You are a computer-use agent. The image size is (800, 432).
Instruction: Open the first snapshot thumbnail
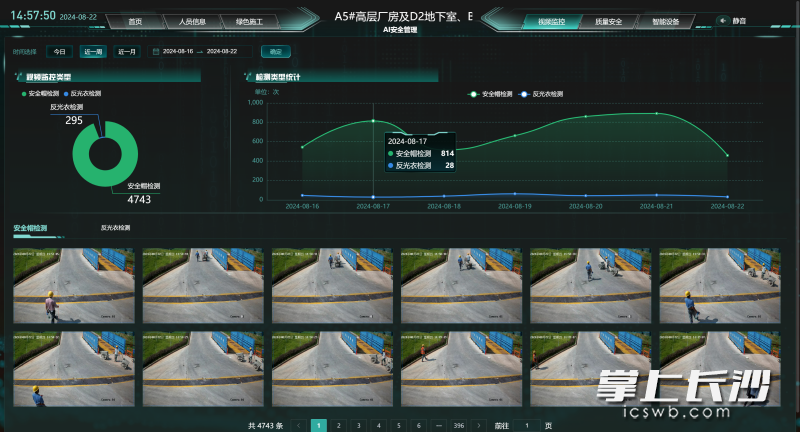click(72, 285)
